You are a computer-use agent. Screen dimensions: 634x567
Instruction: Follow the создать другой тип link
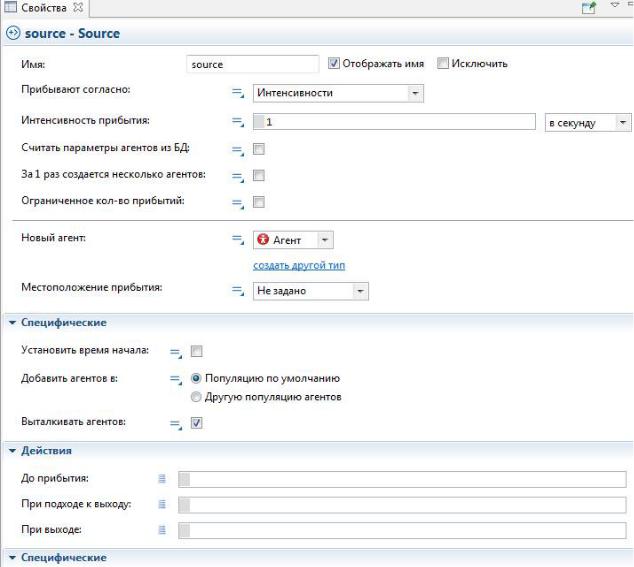coord(299,265)
